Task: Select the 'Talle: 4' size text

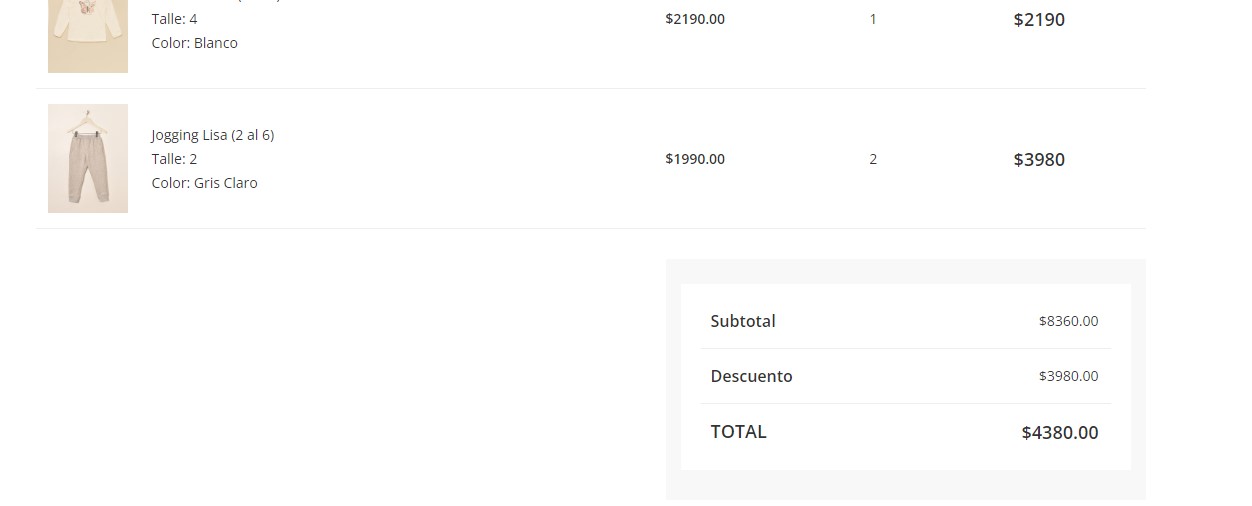Action: click(x=174, y=19)
